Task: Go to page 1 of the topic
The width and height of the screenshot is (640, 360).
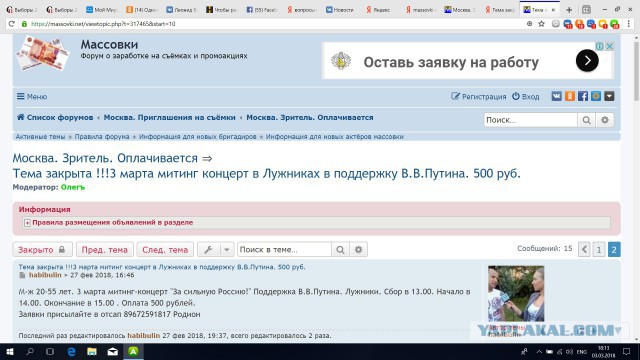Action: point(599,249)
